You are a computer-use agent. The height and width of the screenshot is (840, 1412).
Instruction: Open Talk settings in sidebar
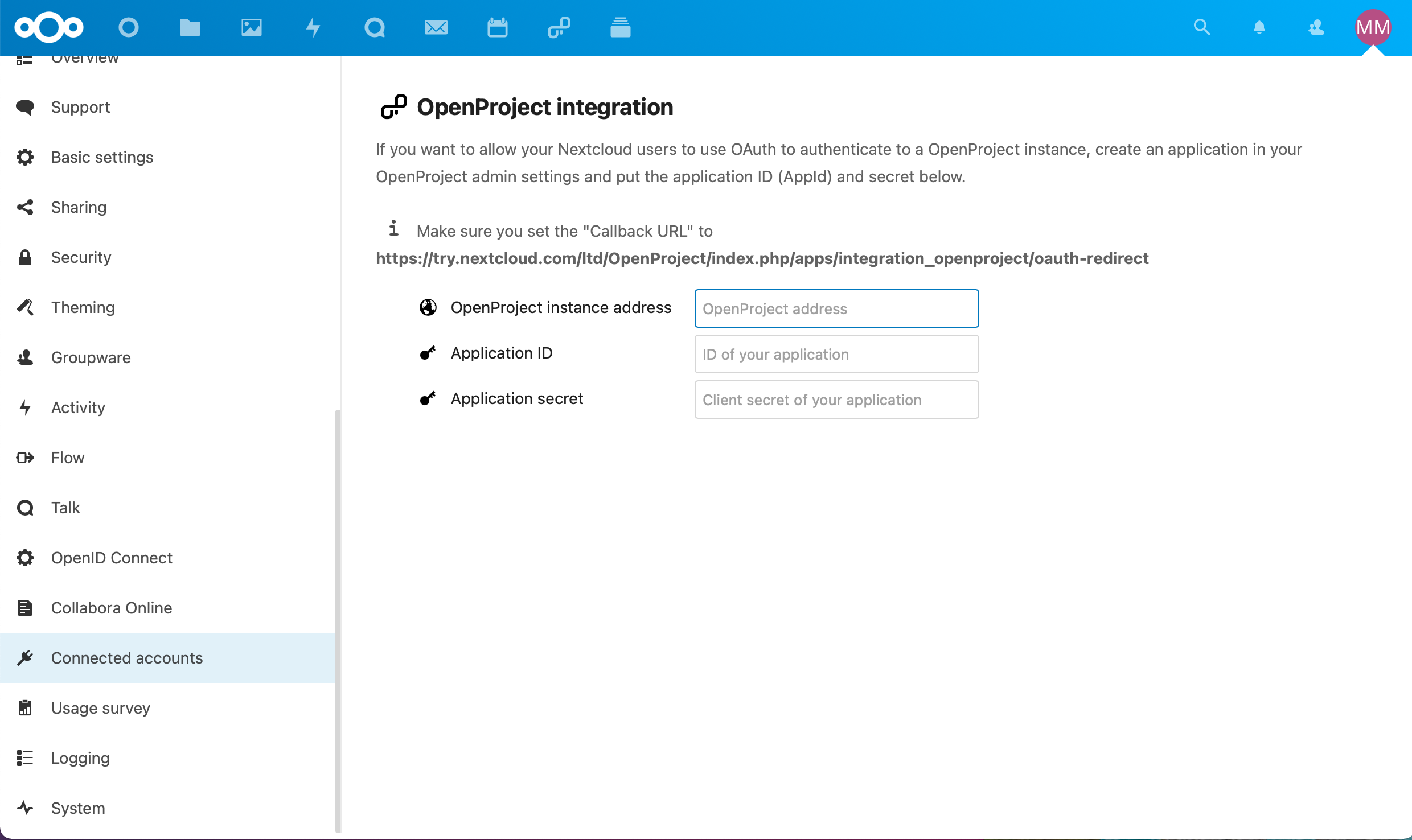(167, 508)
